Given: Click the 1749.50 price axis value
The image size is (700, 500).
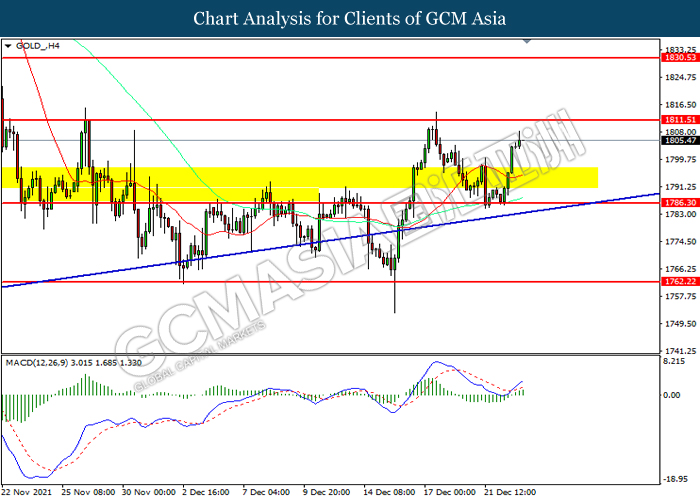Looking at the screenshot, I should [680, 324].
